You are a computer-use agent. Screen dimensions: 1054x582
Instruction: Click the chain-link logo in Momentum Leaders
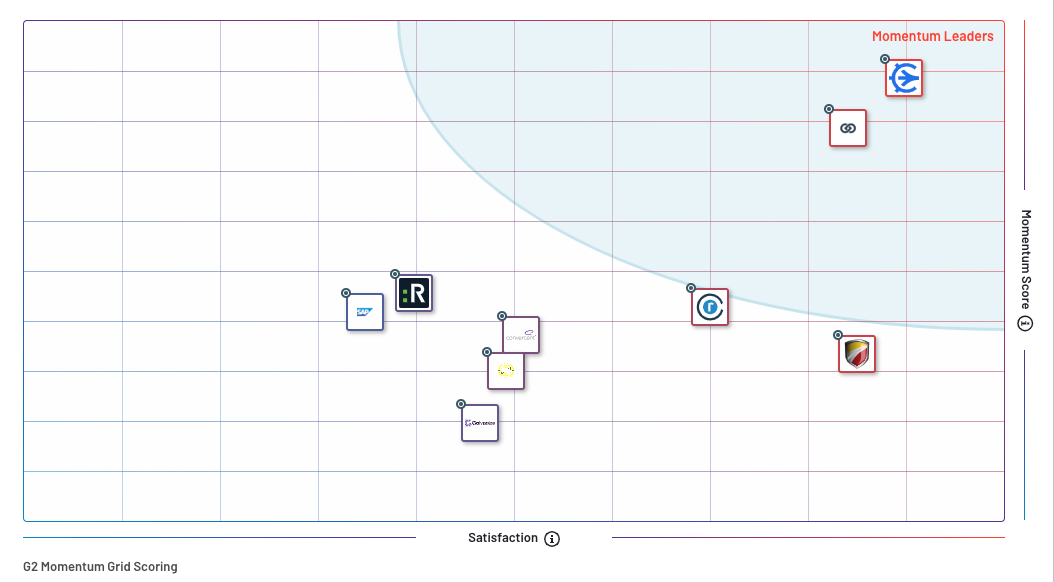[848, 128]
